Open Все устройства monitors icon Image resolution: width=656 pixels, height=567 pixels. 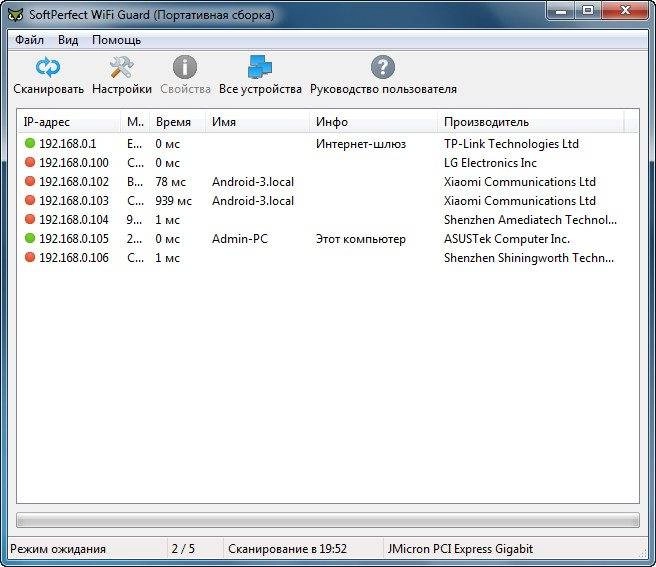click(x=260, y=67)
